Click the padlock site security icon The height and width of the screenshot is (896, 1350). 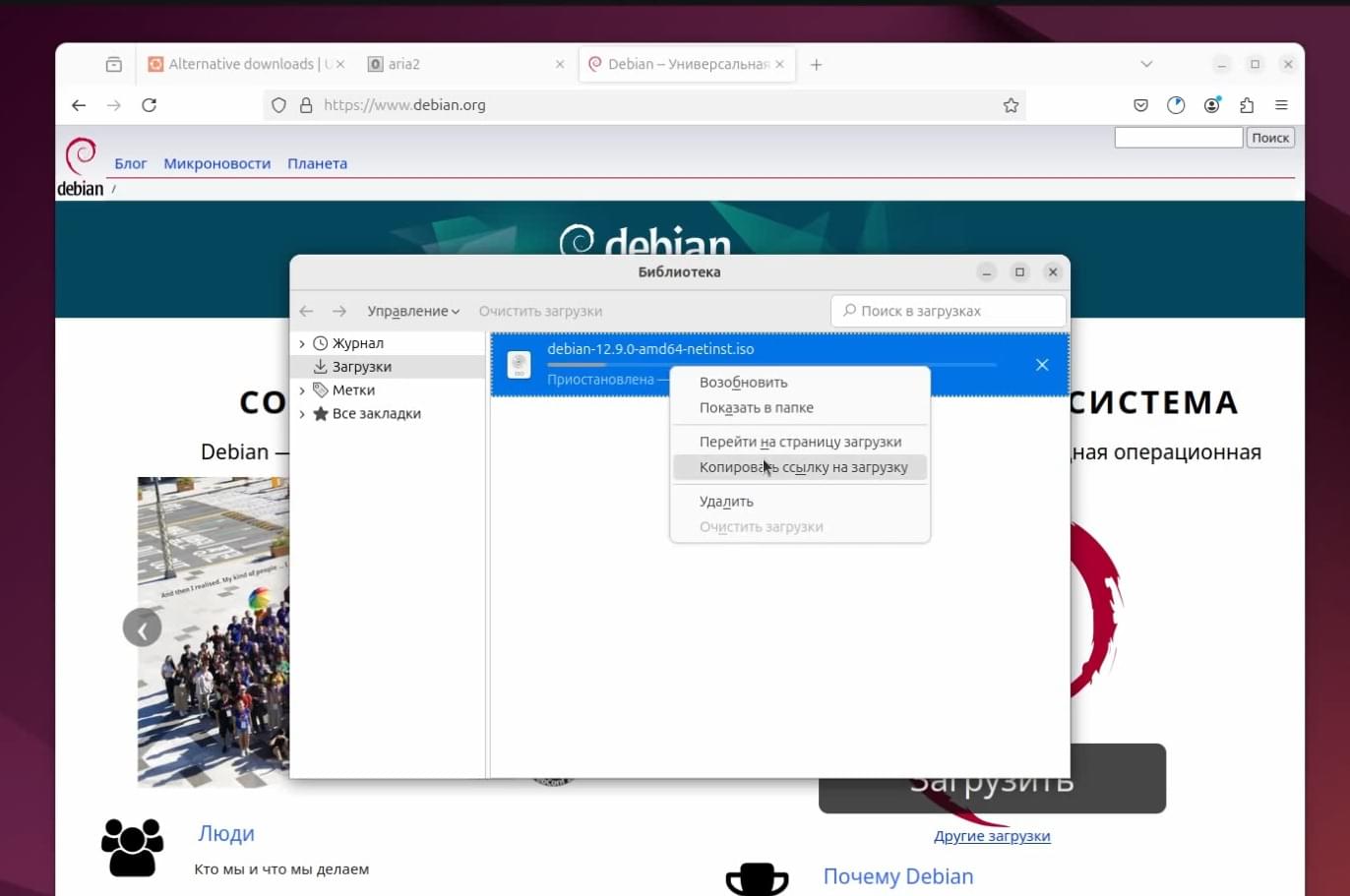306,105
